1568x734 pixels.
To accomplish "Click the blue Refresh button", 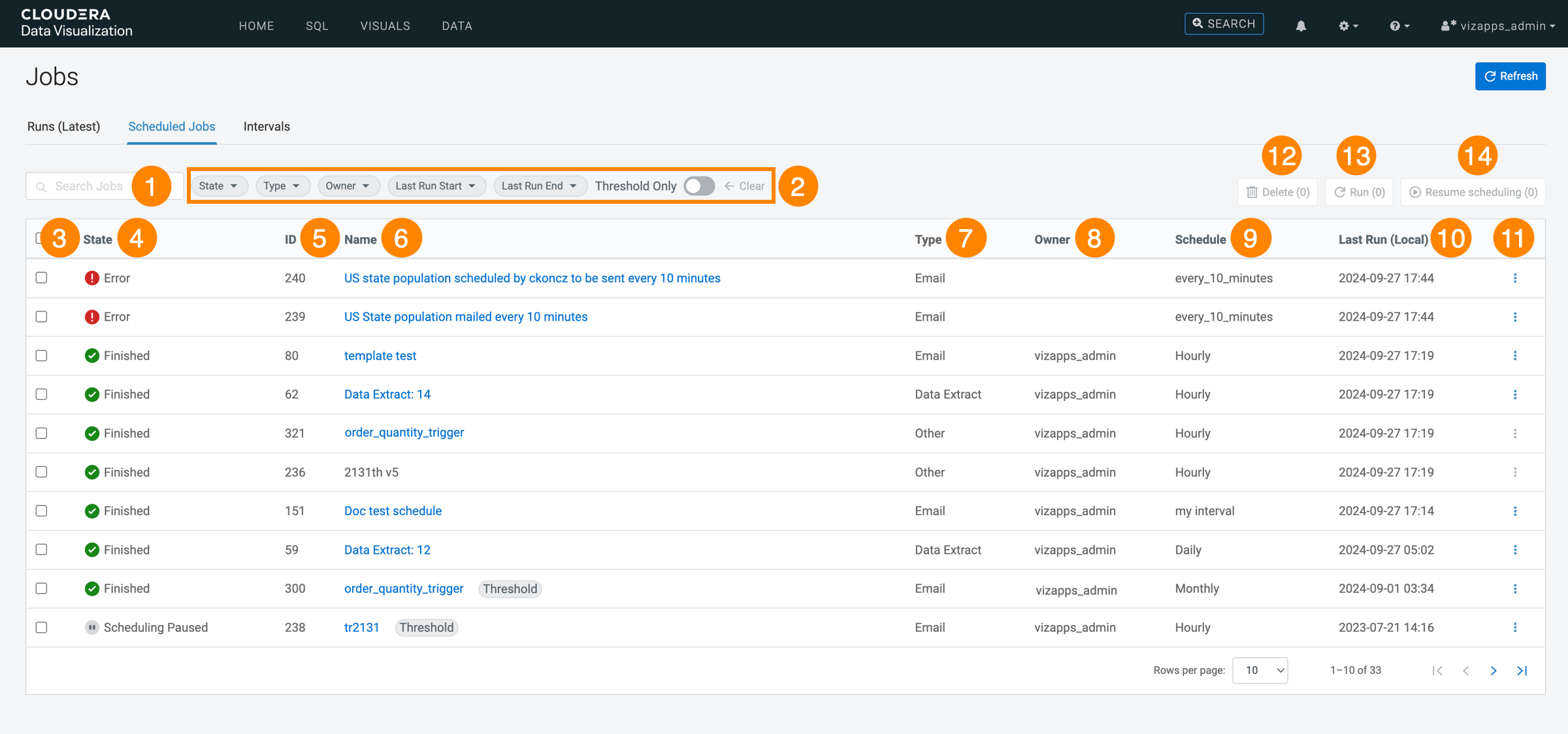I will (1511, 76).
